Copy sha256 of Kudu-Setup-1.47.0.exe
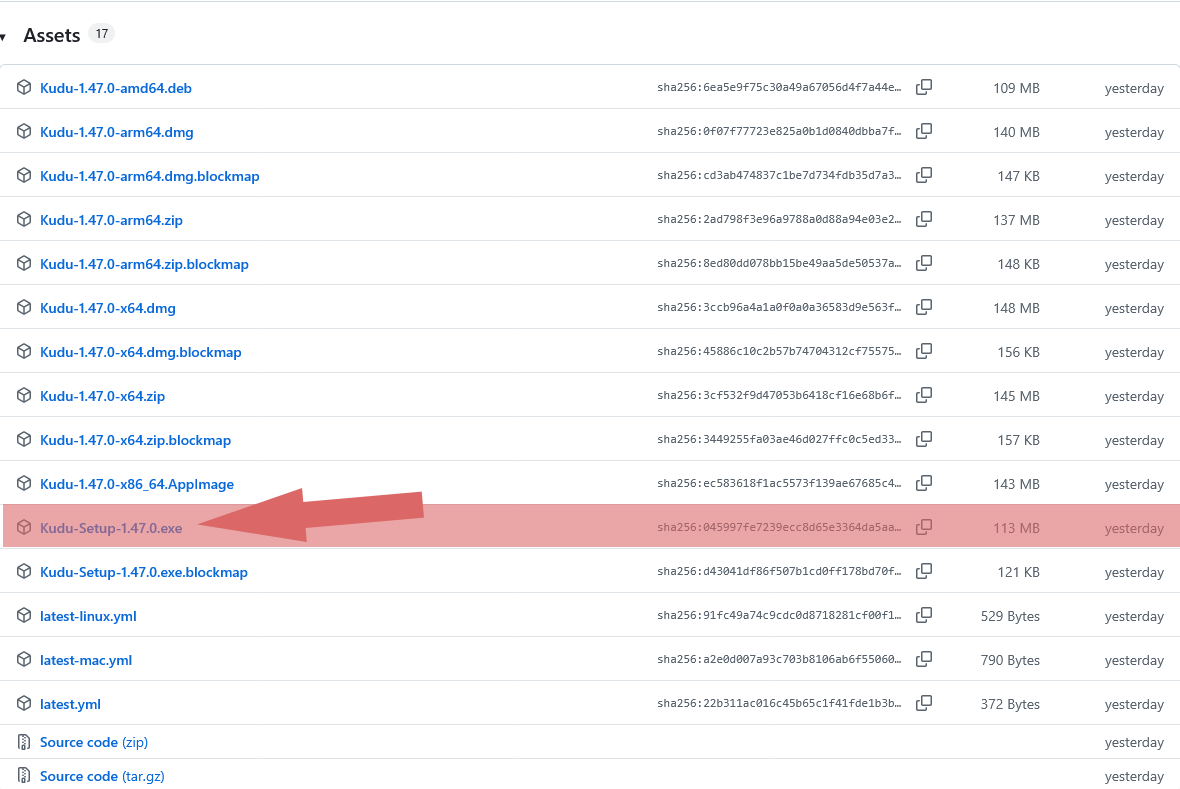Image resolution: width=1180 pixels, height=789 pixels. coord(924,527)
